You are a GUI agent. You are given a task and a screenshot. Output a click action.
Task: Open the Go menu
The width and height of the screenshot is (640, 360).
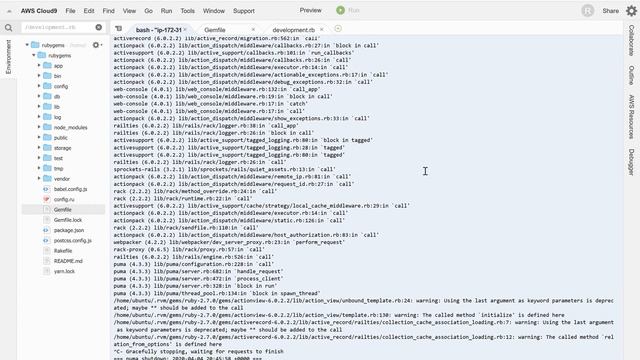(x=149, y=11)
